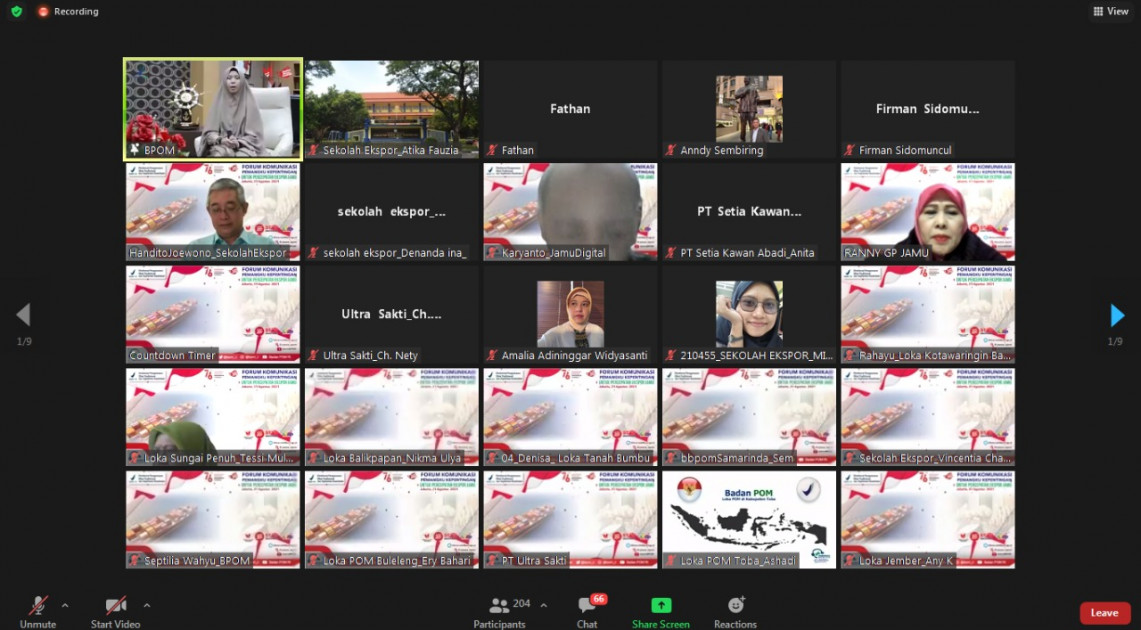The height and width of the screenshot is (630, 1141).
Task: Select the RANNY GP JAMU video tile
Action: click(x=927, y=212)
